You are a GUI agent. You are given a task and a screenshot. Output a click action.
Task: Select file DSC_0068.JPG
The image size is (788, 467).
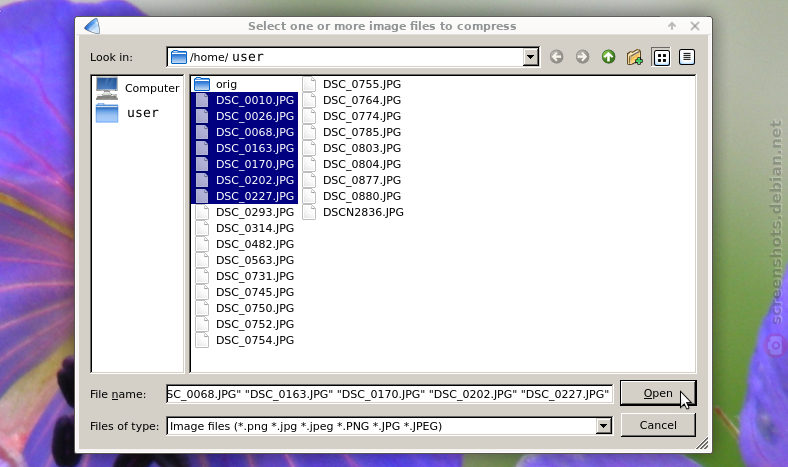[x=245, y=132]
